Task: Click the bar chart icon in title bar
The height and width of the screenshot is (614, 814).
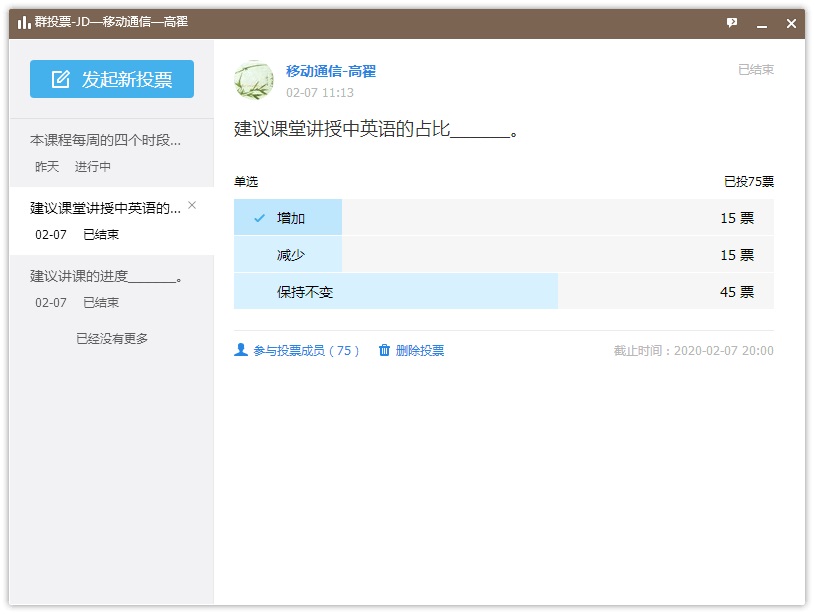Action: (24, 22)
